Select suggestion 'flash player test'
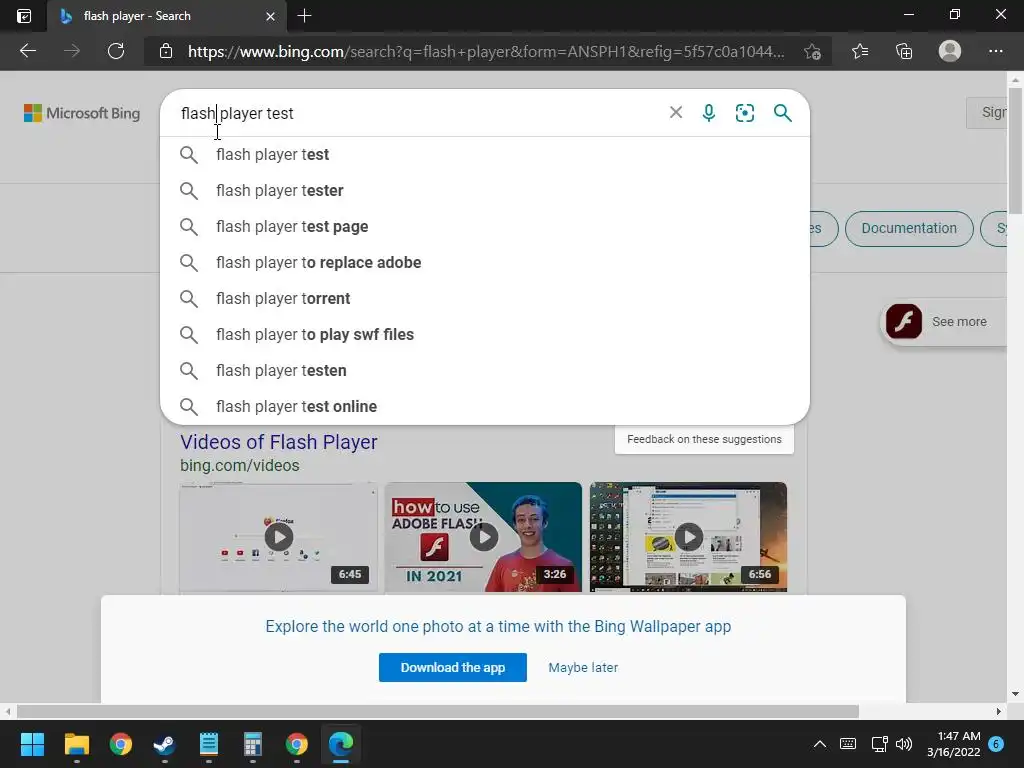Screen dimensions: 1024x768 [x=485, y=155]
